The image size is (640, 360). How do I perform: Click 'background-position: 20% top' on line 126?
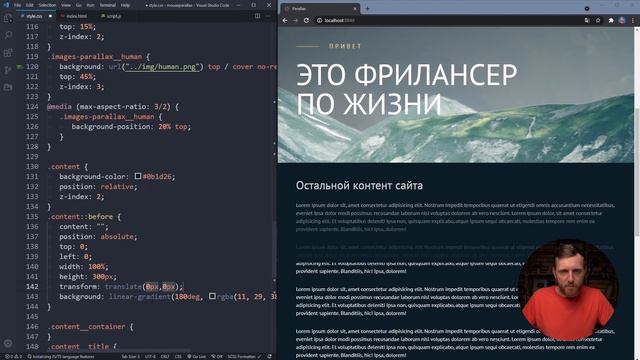(131, 127)
